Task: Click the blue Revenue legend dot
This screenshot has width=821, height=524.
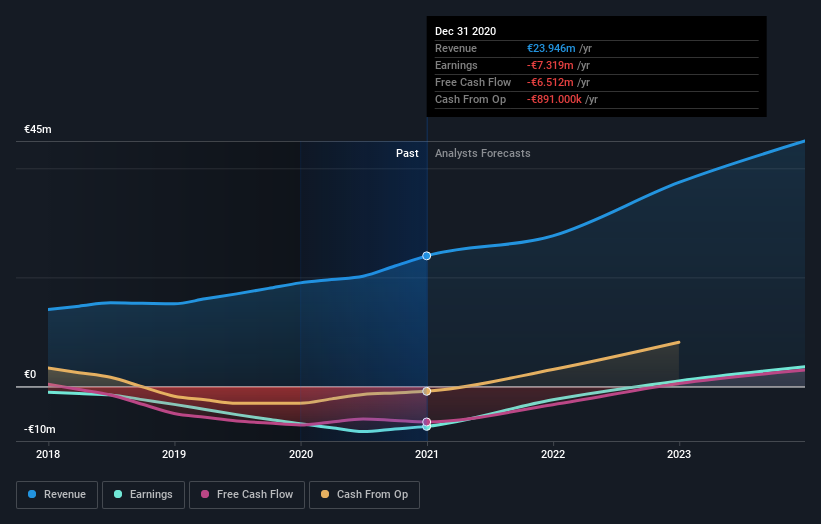Action: [32, 494]
